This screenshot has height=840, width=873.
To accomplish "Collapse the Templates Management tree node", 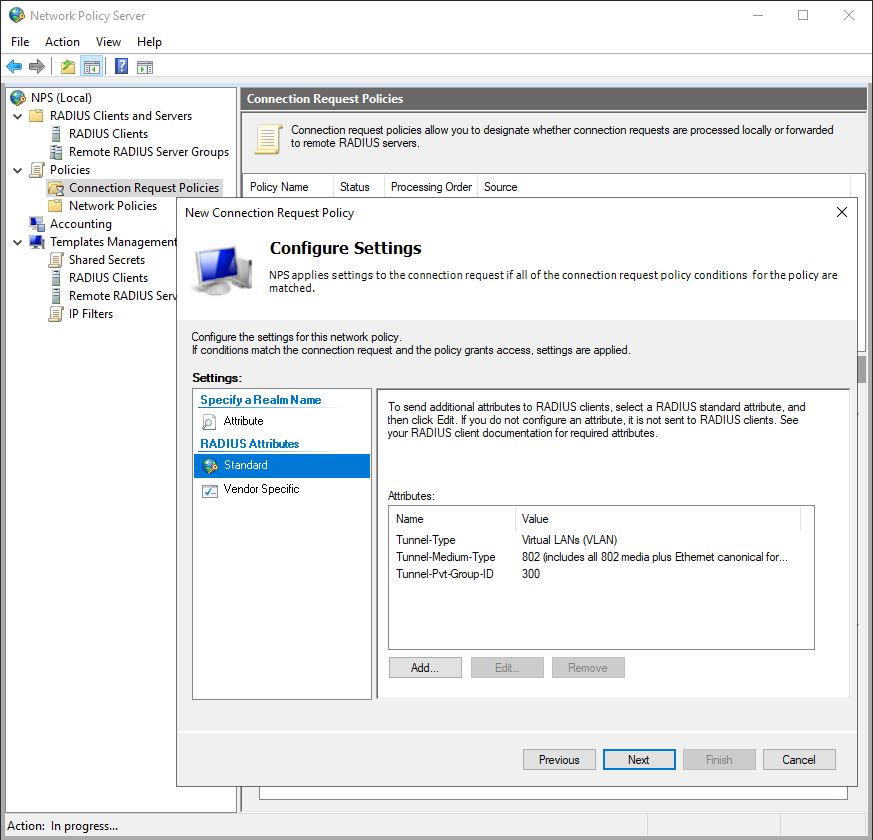I will point(18,242).
